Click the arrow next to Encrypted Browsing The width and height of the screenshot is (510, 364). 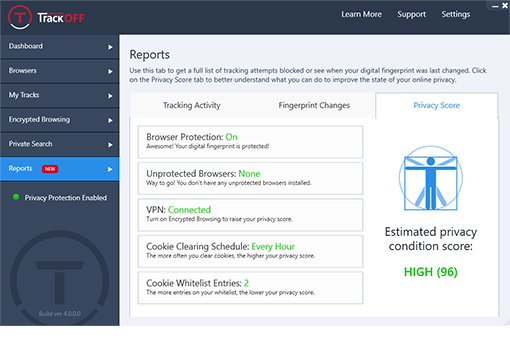[x=110, y=120]
